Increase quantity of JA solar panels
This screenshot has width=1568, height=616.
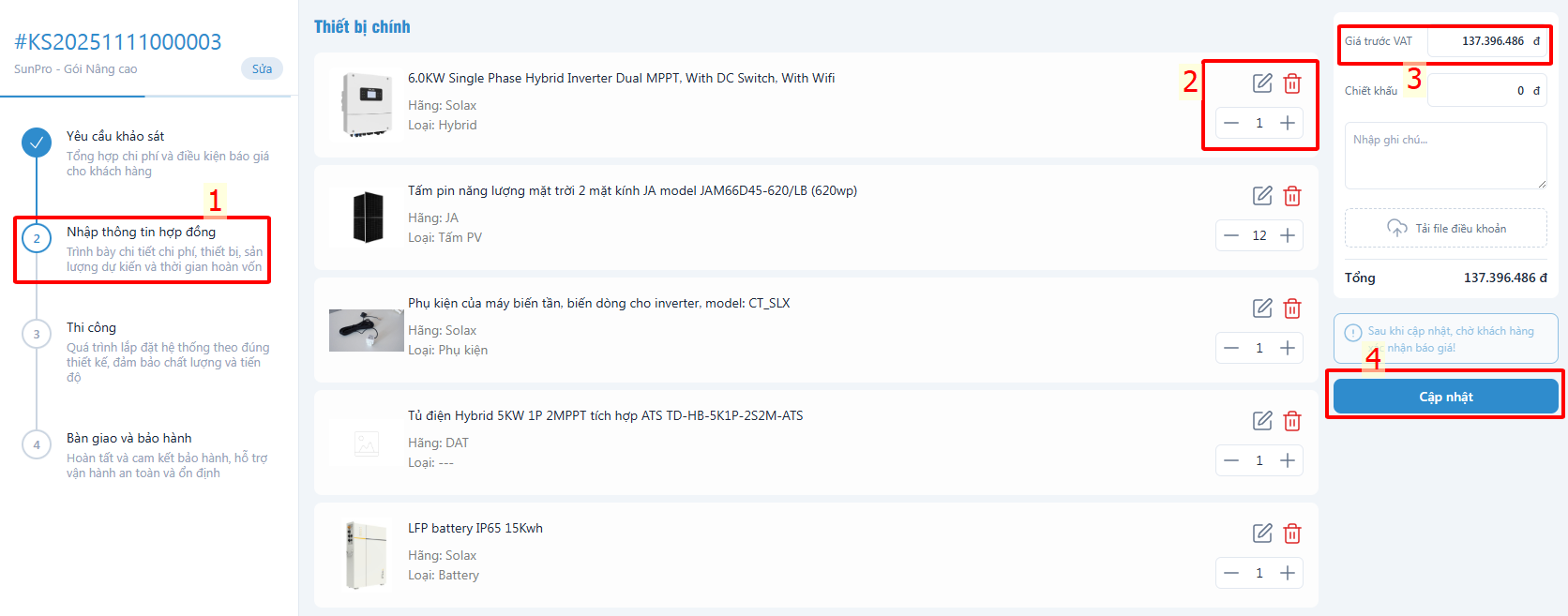(x=1288, y=235)
